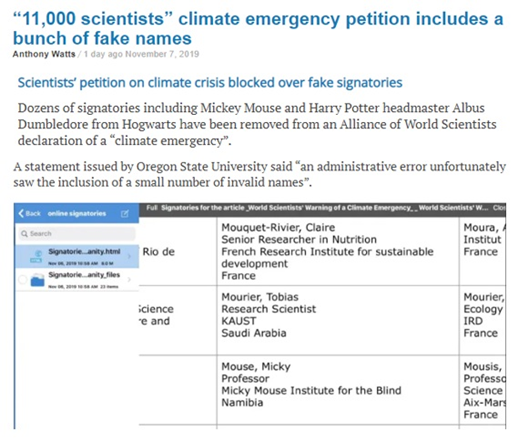Select the circle checkbox beside Signatorie...anity_files
518x442 pixels.
click(23, 279)
